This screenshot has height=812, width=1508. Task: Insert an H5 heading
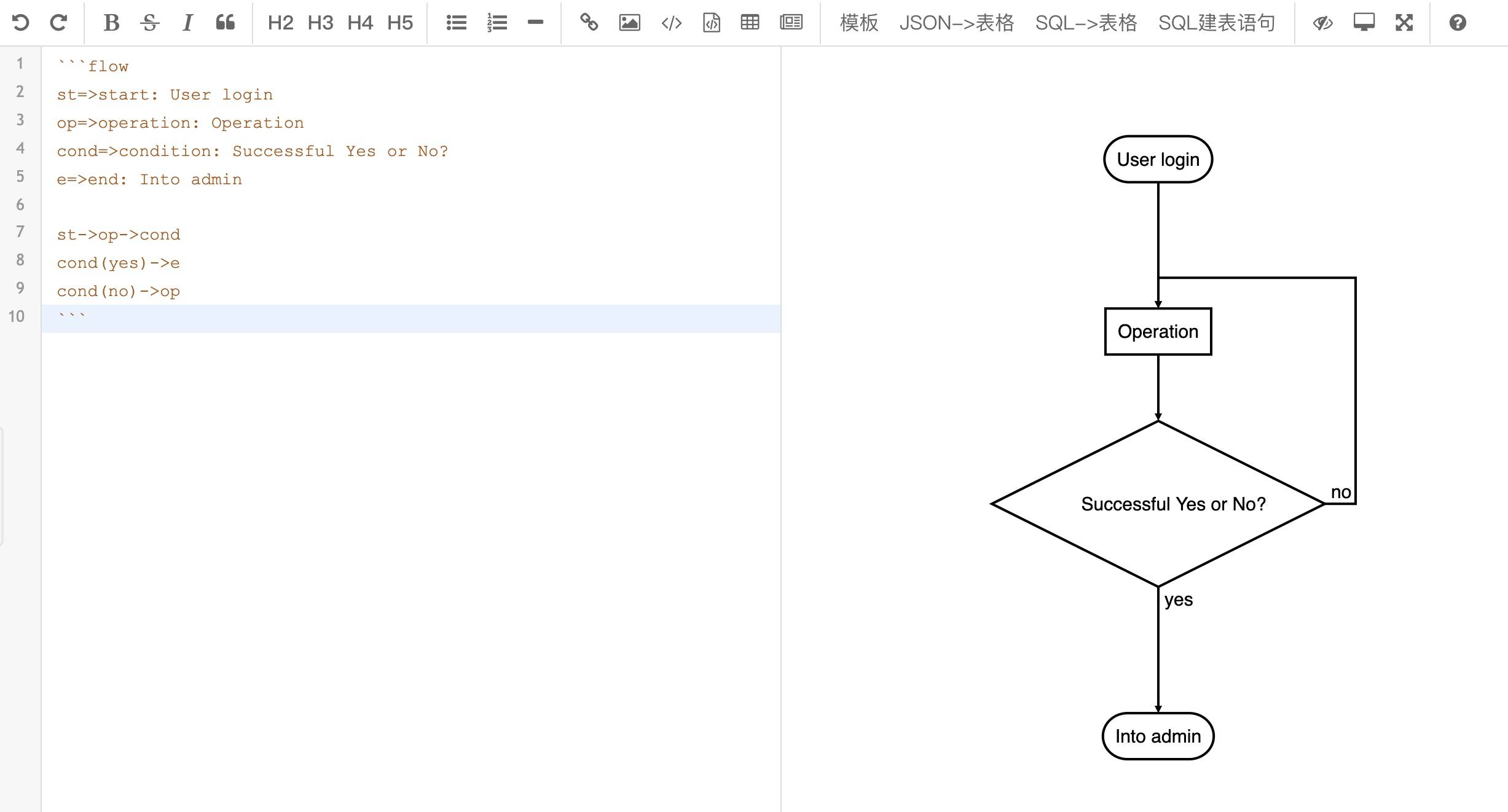click(x=400, y=23)
